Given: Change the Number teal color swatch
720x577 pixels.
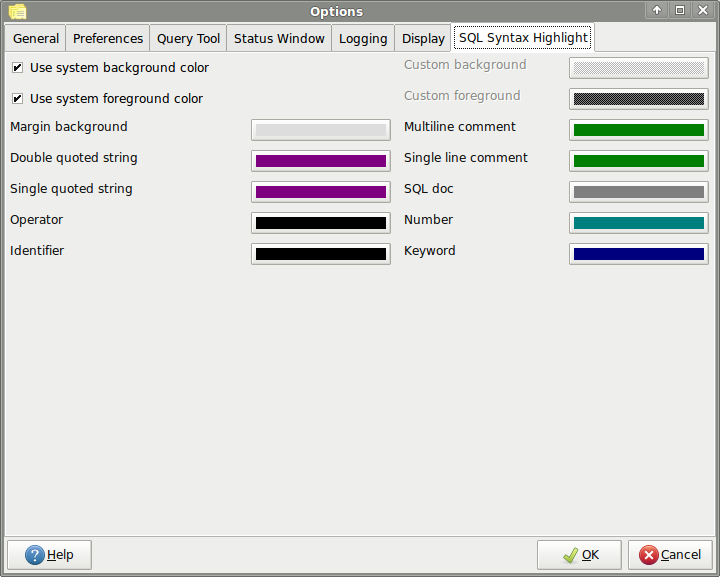Looking at the screenshot, I should click(638, 223).
